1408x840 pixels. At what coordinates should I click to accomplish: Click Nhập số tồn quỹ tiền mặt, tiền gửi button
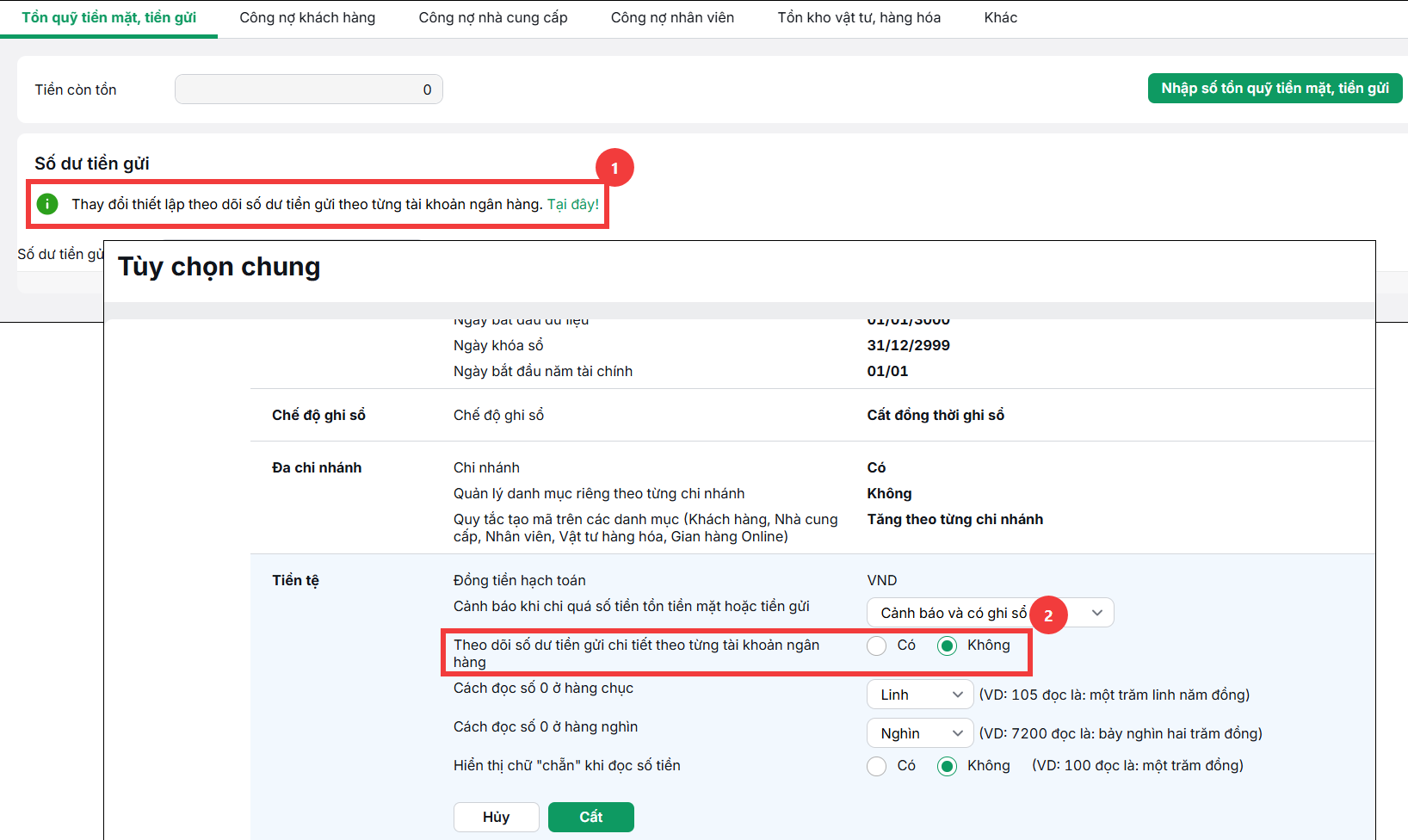[x=1275, y=89]
